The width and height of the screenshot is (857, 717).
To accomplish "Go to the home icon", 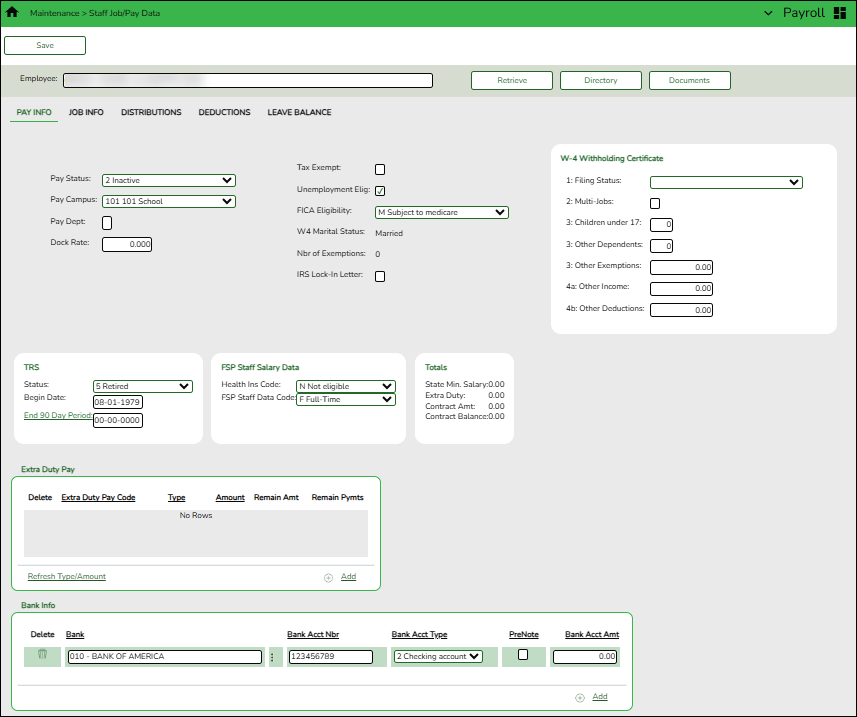I will tap(11, 12).
